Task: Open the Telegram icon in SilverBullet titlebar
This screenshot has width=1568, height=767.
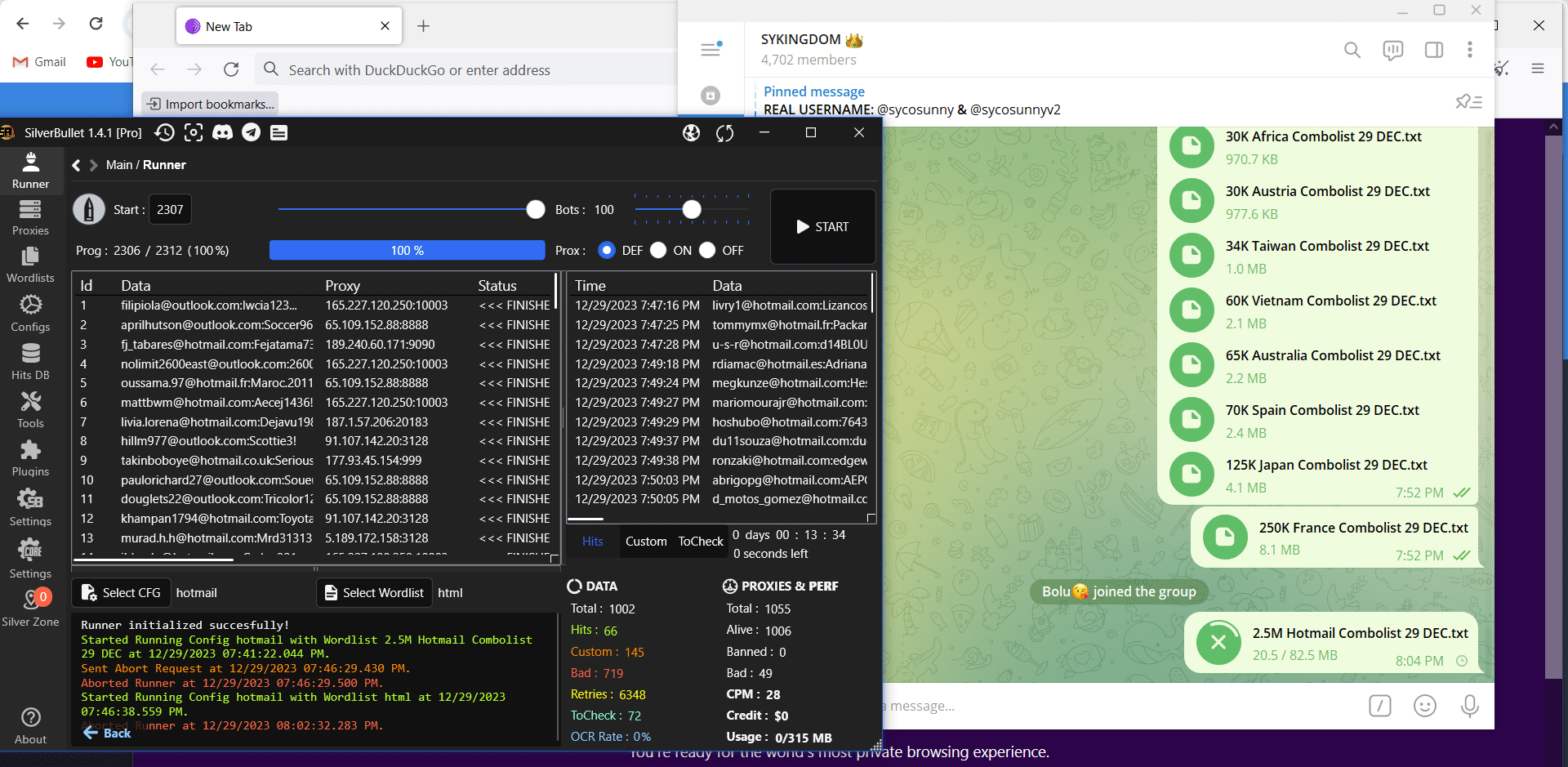Action: [x=251, y=132]
